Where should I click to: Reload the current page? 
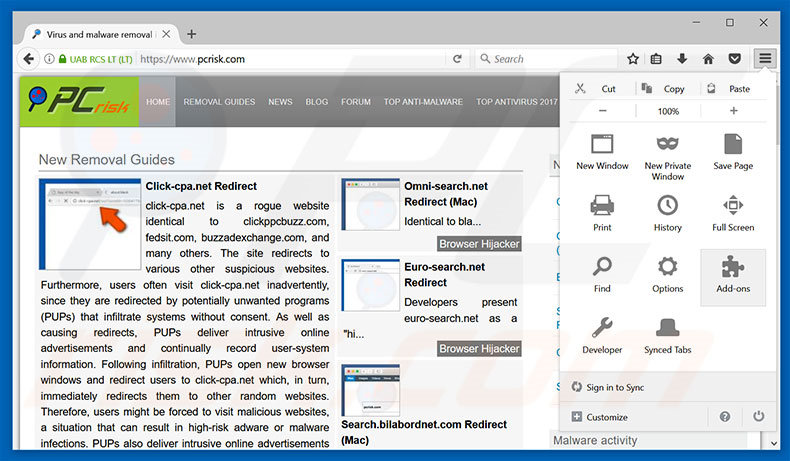(457, 59)
